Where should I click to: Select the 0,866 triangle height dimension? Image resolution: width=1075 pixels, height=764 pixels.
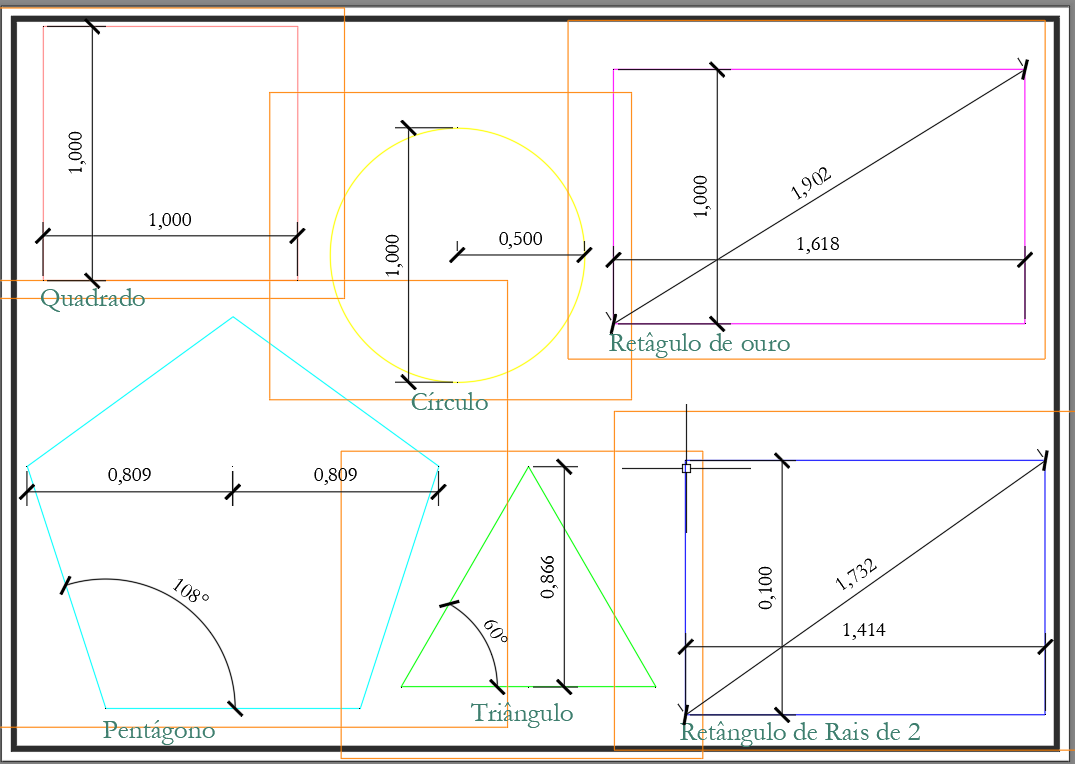pos(547,577)
